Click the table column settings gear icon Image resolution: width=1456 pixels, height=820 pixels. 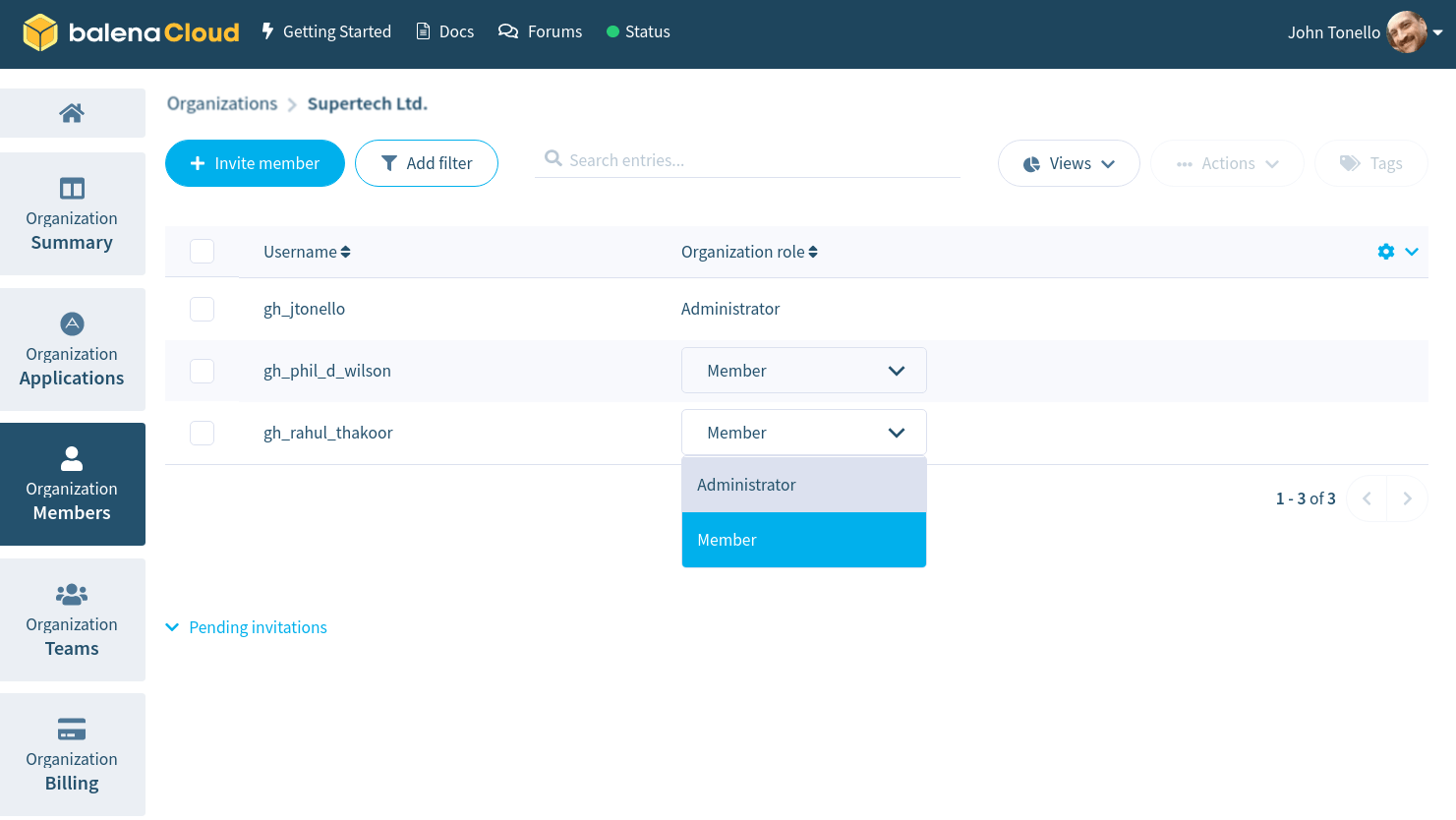coord(1386,252)
